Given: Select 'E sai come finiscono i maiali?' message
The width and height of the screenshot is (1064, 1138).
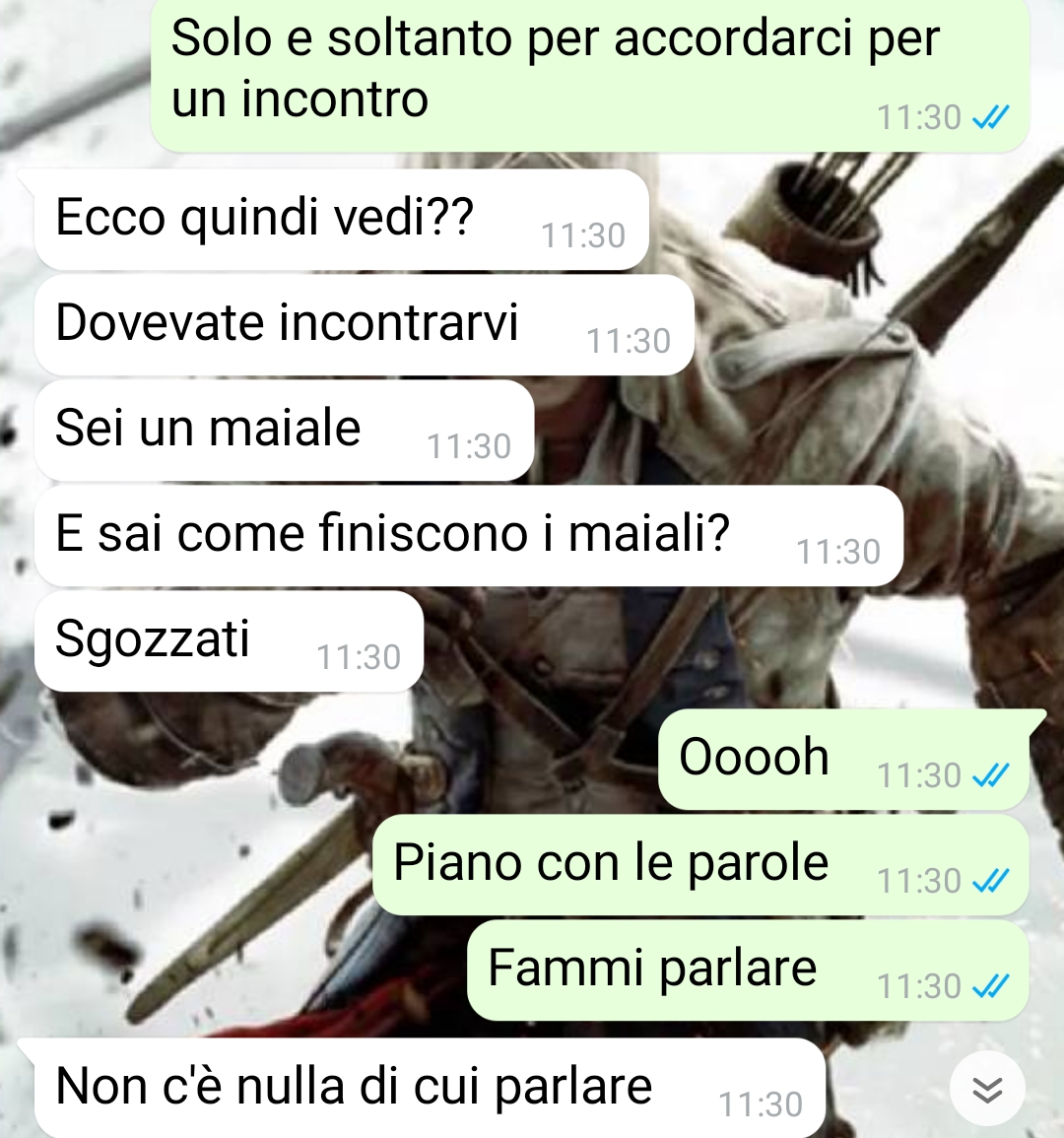Looking at the screenshot, I should 468,536.
